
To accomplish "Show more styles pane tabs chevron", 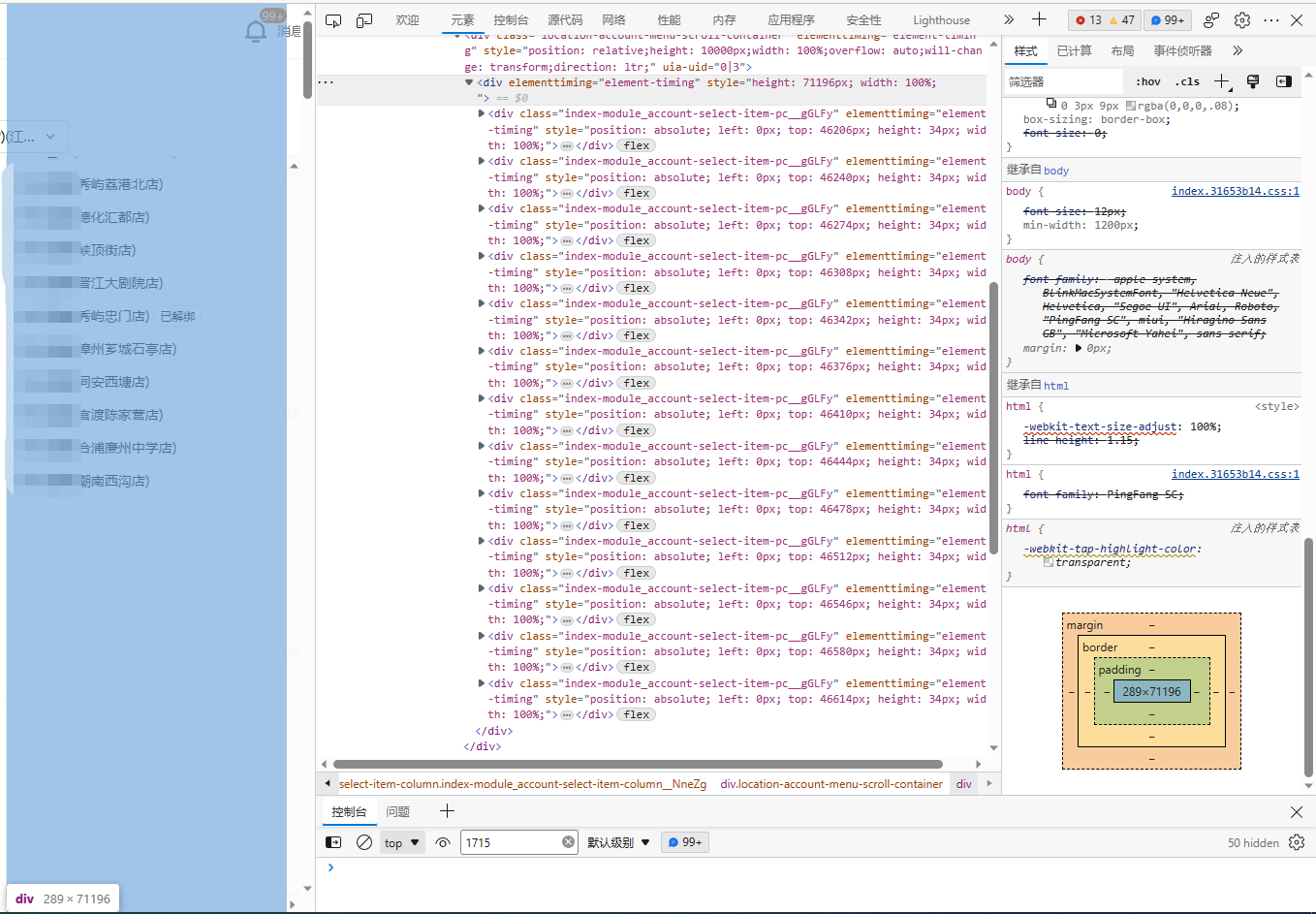I will point(1238,50).
